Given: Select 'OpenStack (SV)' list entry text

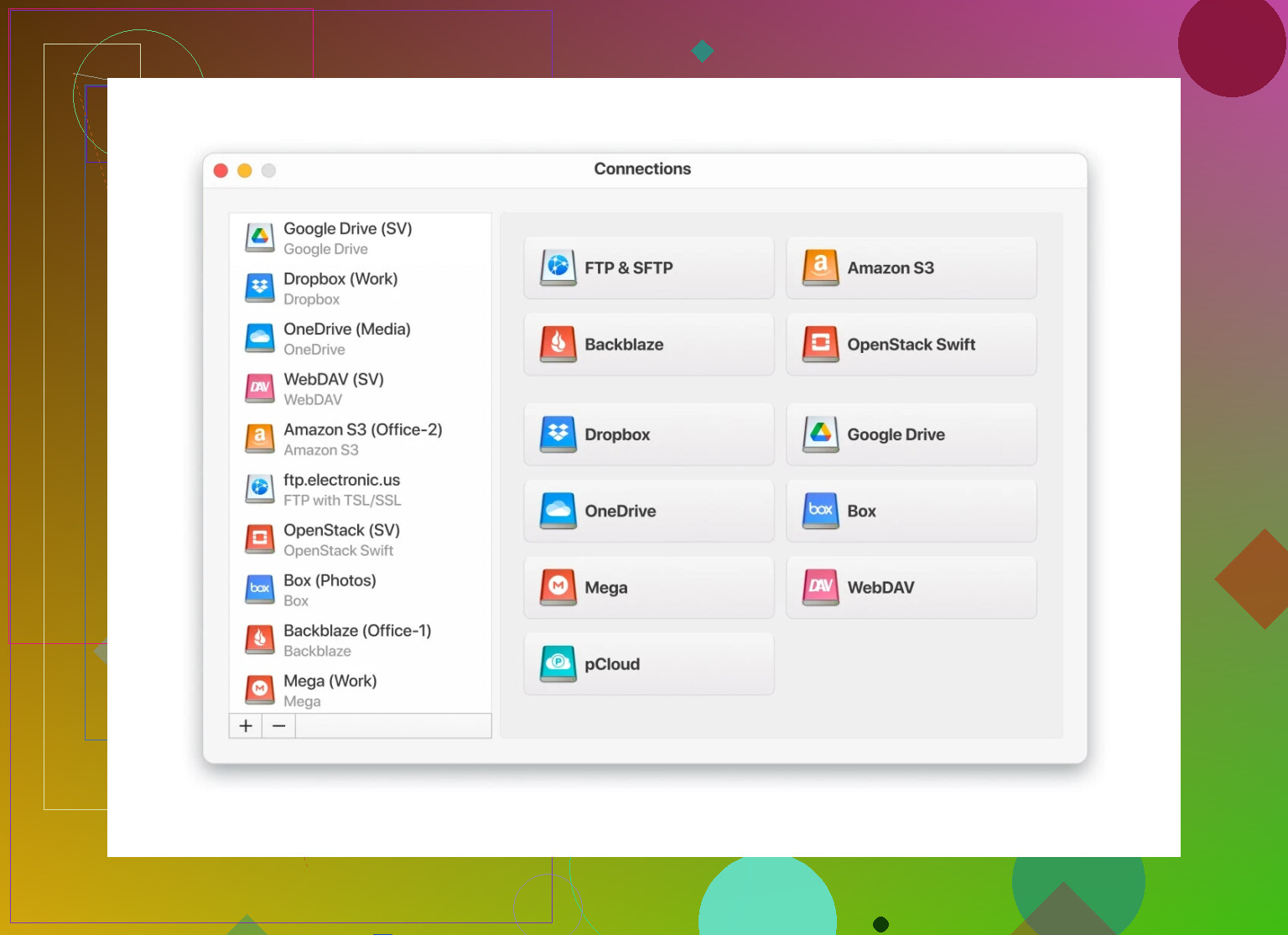Looking at the screenshot, I should tap(342, 530).
